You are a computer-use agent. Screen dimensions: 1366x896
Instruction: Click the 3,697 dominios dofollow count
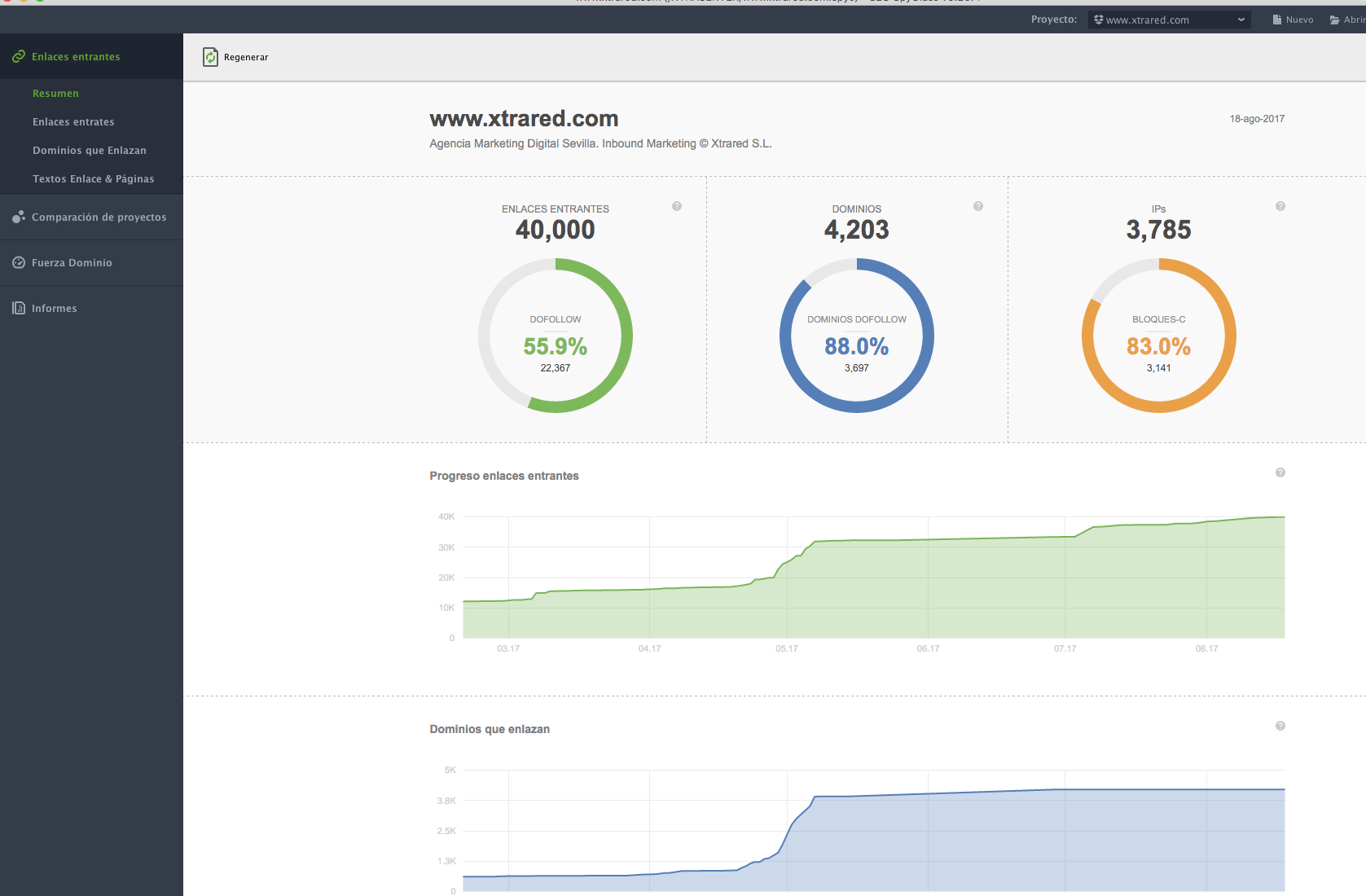coord(857,368)
